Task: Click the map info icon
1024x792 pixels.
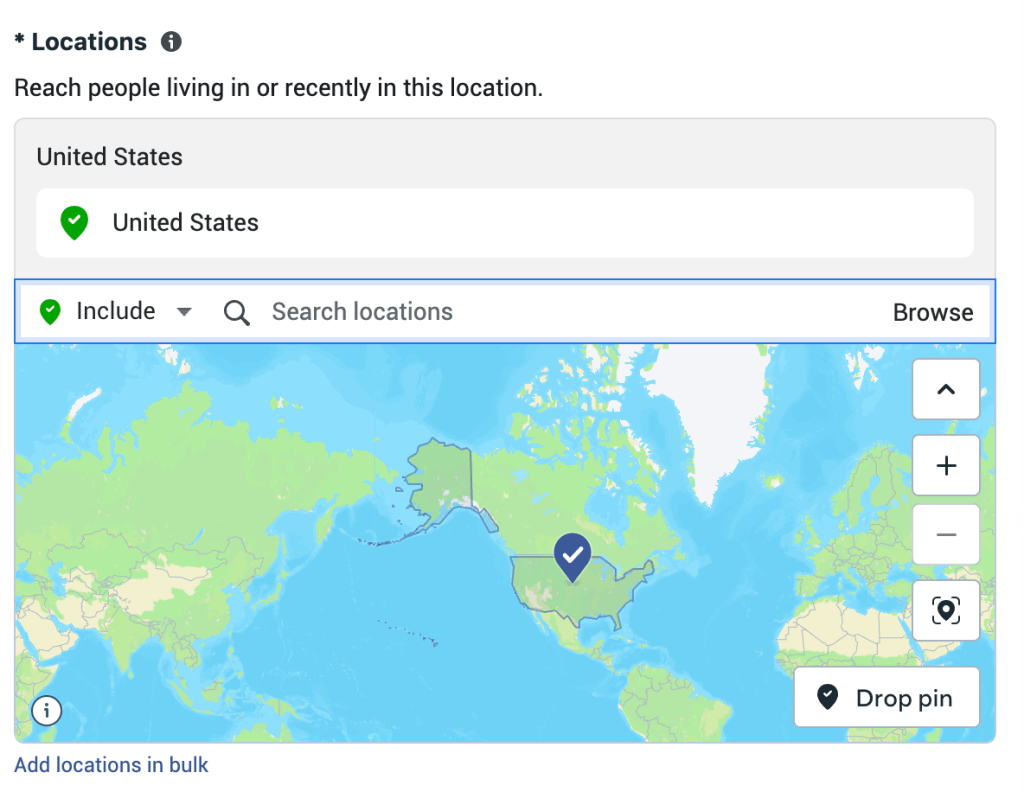Action: pos(47,711)
